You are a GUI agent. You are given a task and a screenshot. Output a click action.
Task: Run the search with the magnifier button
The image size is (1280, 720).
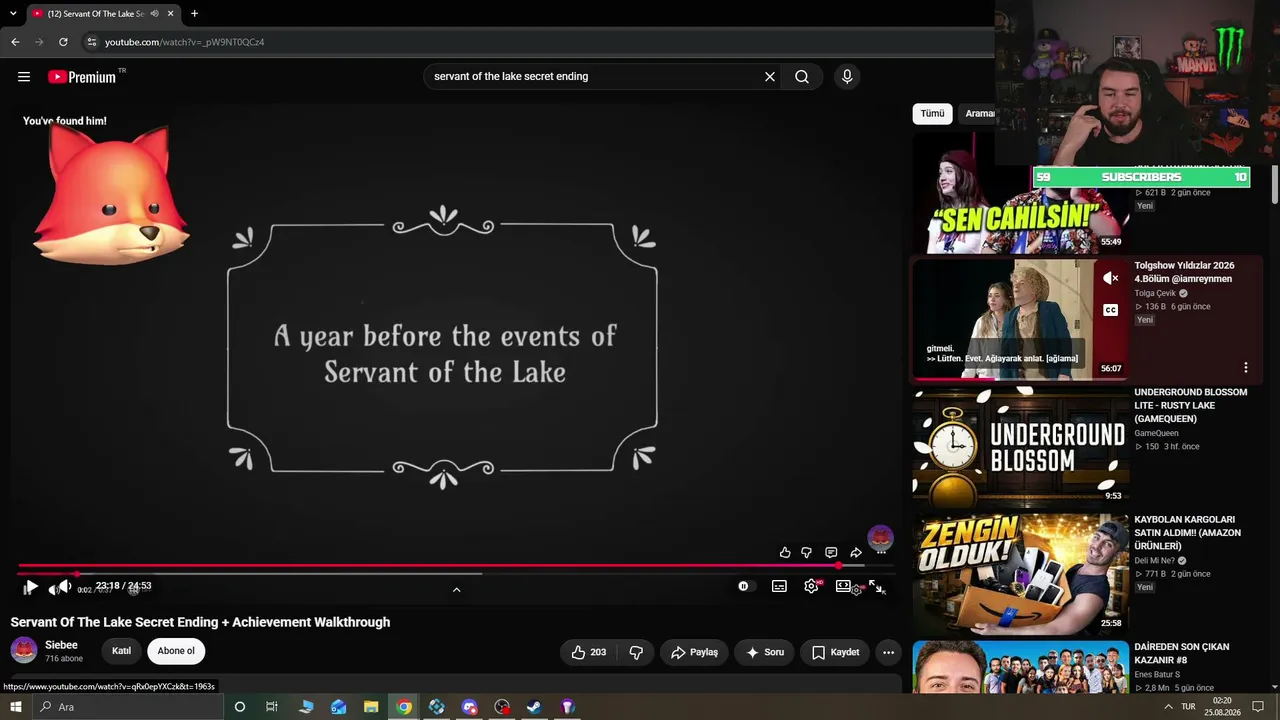click(802, 77)
